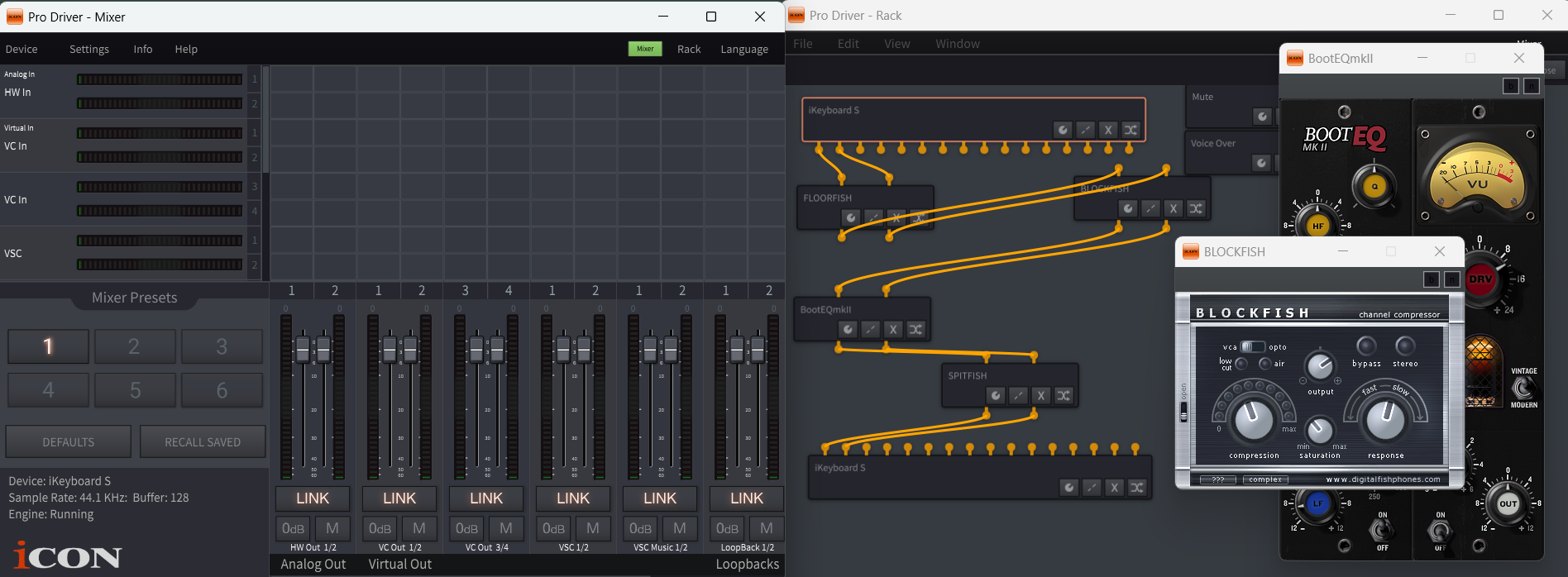Screen dimensions: 1568x577
Task: Click the slash bypass icon on bottom iKeyboard S module
Action: coord(1092,488)
